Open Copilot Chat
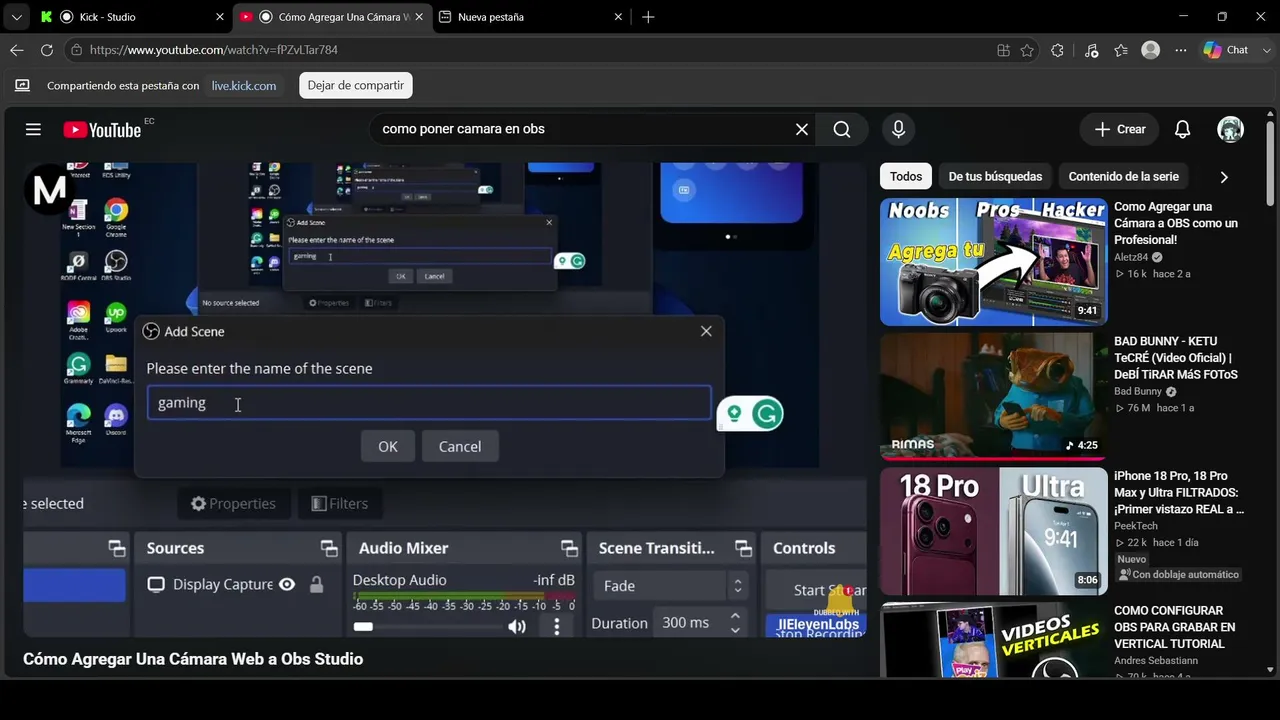Image resolution: width=1280 pixels, height=720 pixels. tap(1226, 50)
